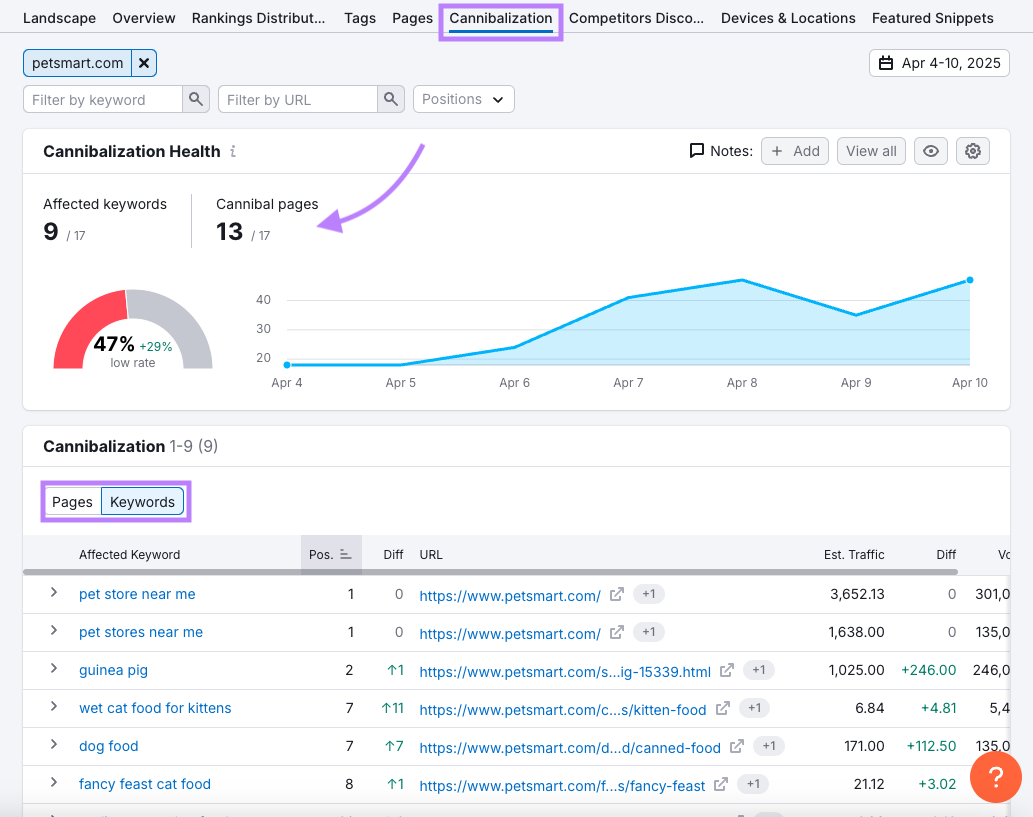
Task: Switch table view to Keywords
Action: click(142, 502)
